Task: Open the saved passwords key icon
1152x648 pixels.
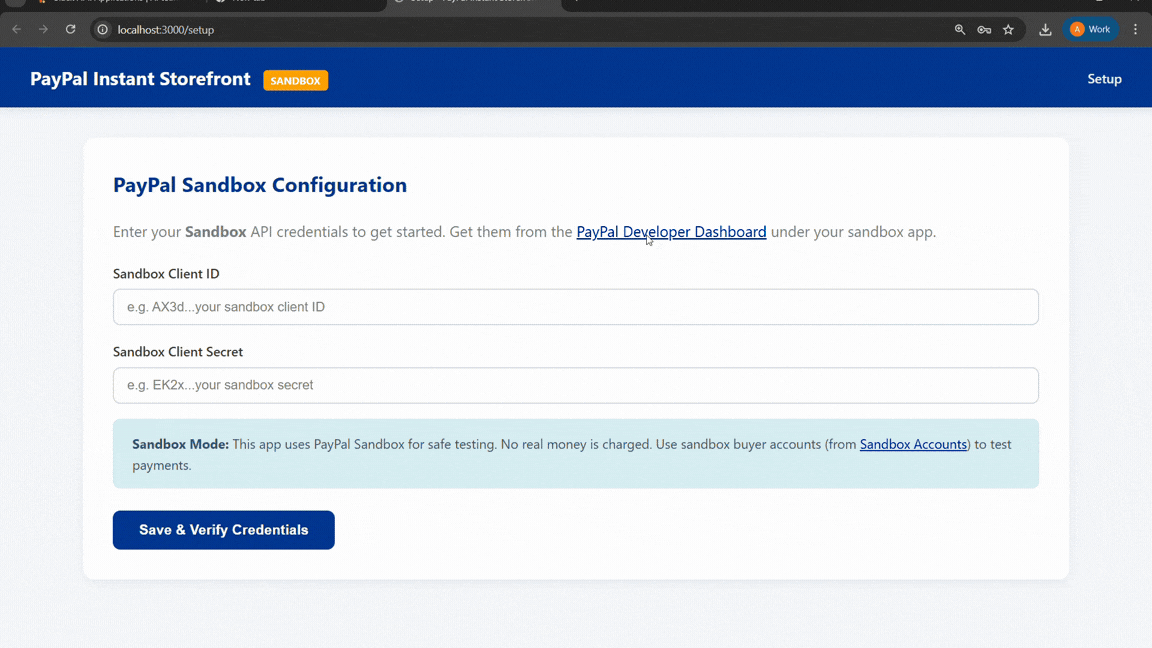Action: pos(984,29)
